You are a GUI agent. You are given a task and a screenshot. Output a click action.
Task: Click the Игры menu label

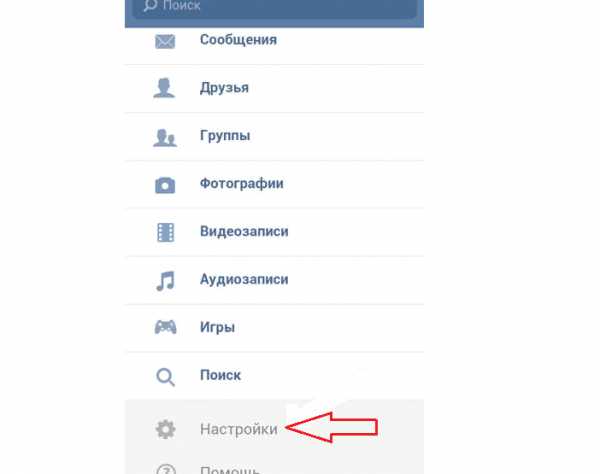point(217,327)
